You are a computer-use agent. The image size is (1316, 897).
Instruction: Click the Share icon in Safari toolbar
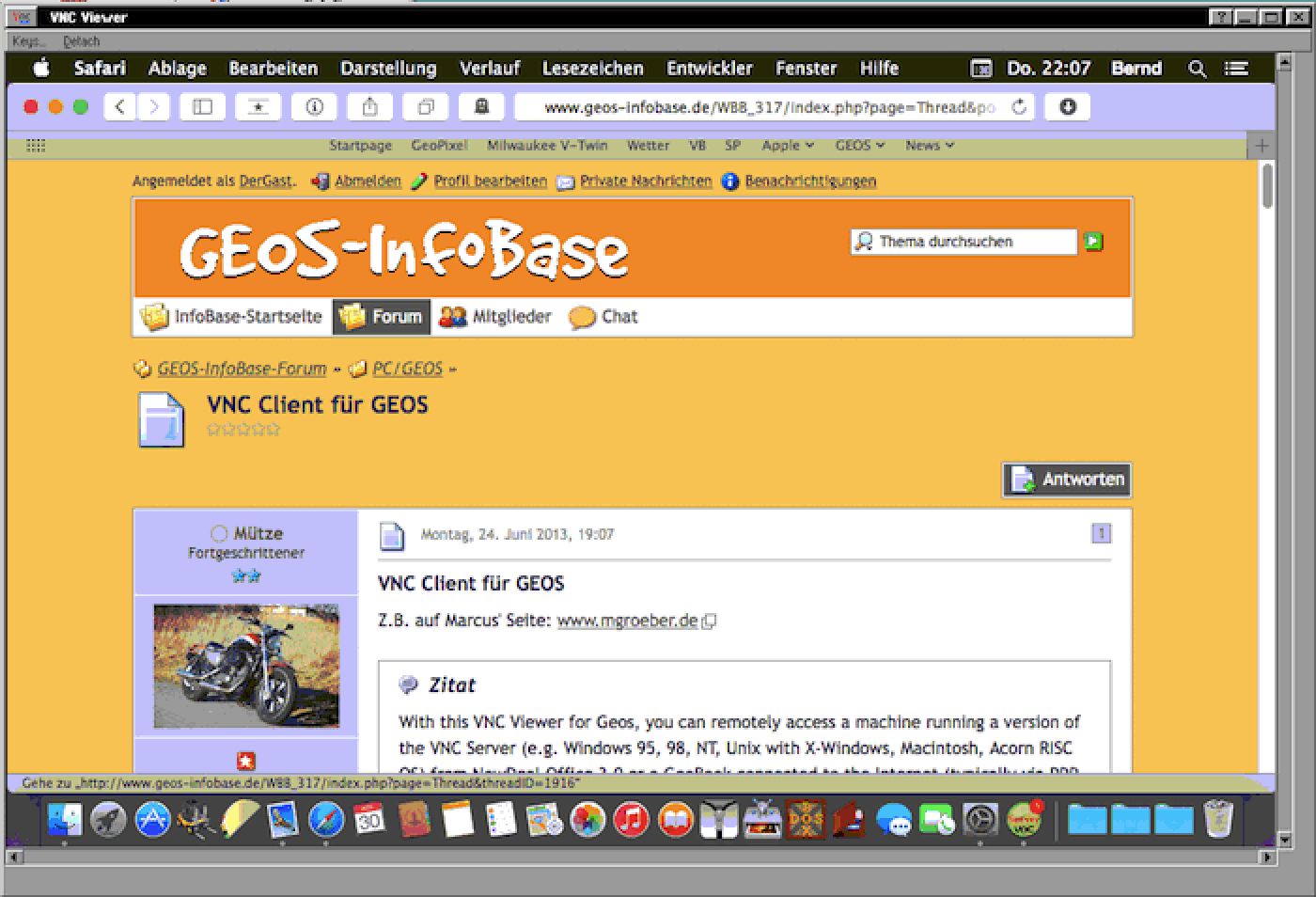coord(369,107)
